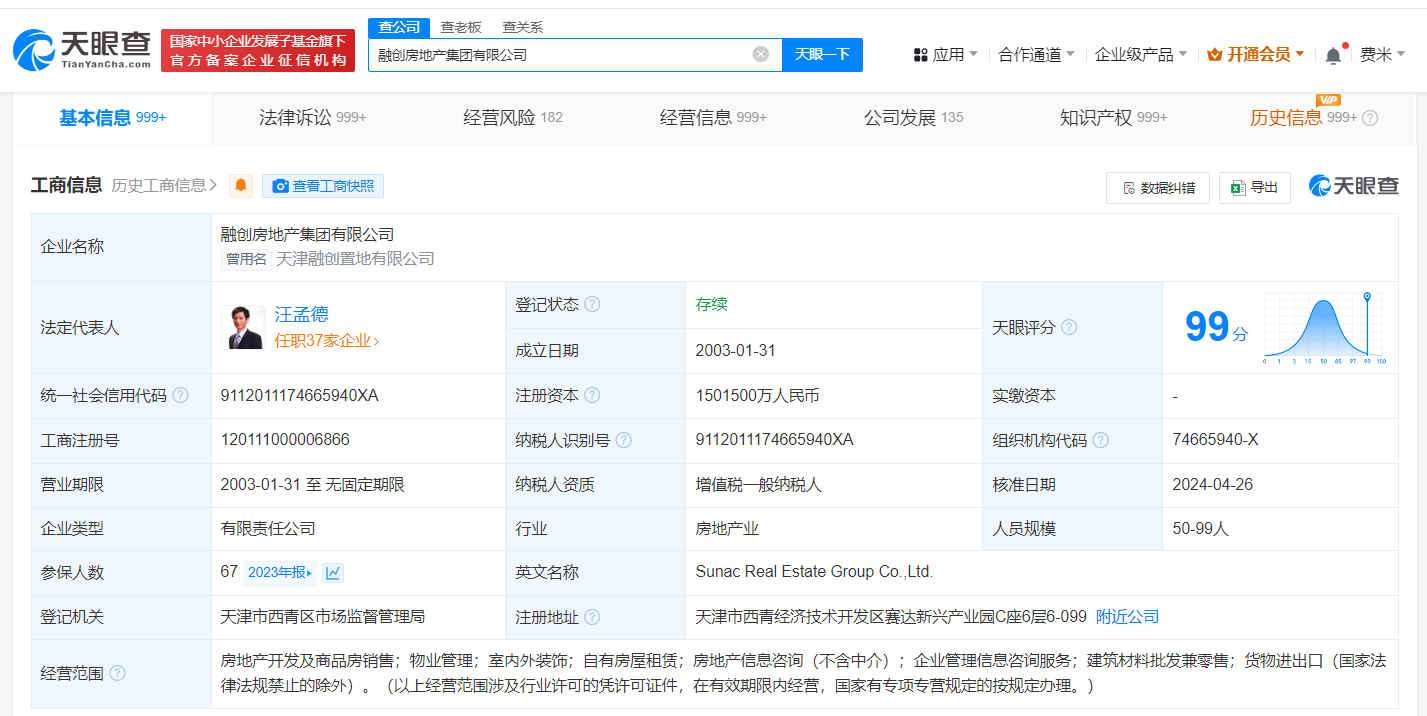Click the 天眼查 logo beside 导出
The image size is (1427, 716).
[x=1354, y=186]
